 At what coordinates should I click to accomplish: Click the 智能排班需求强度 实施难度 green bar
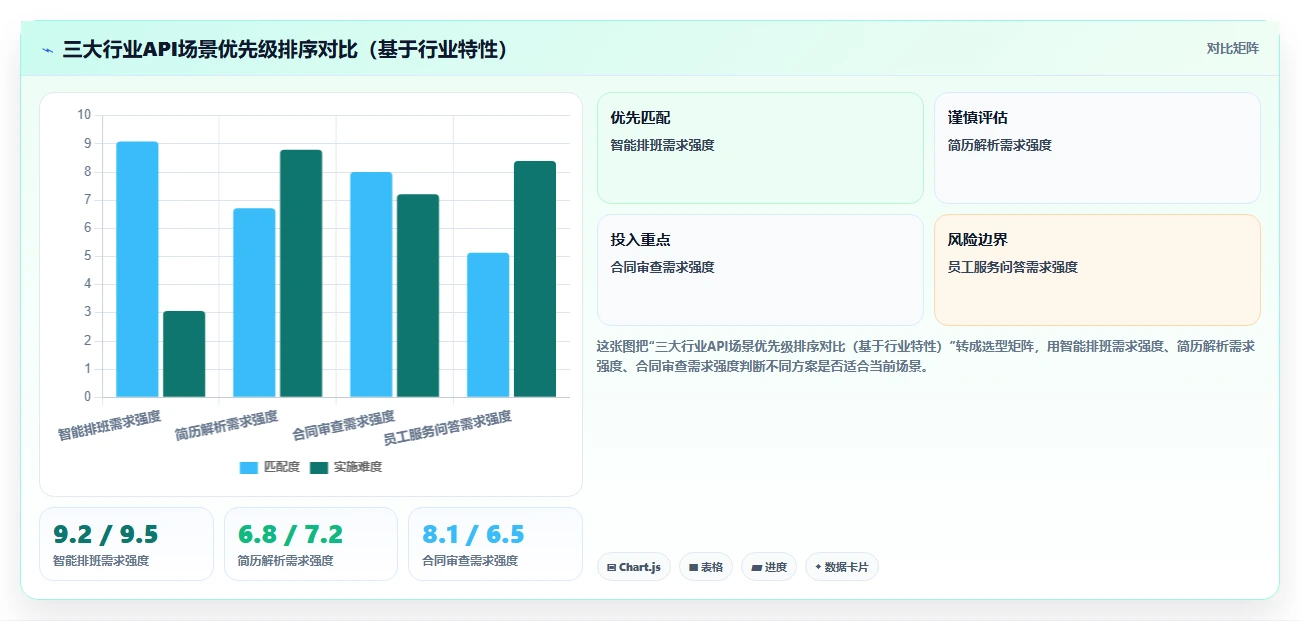pyautogui.click(x=184, y=354)
